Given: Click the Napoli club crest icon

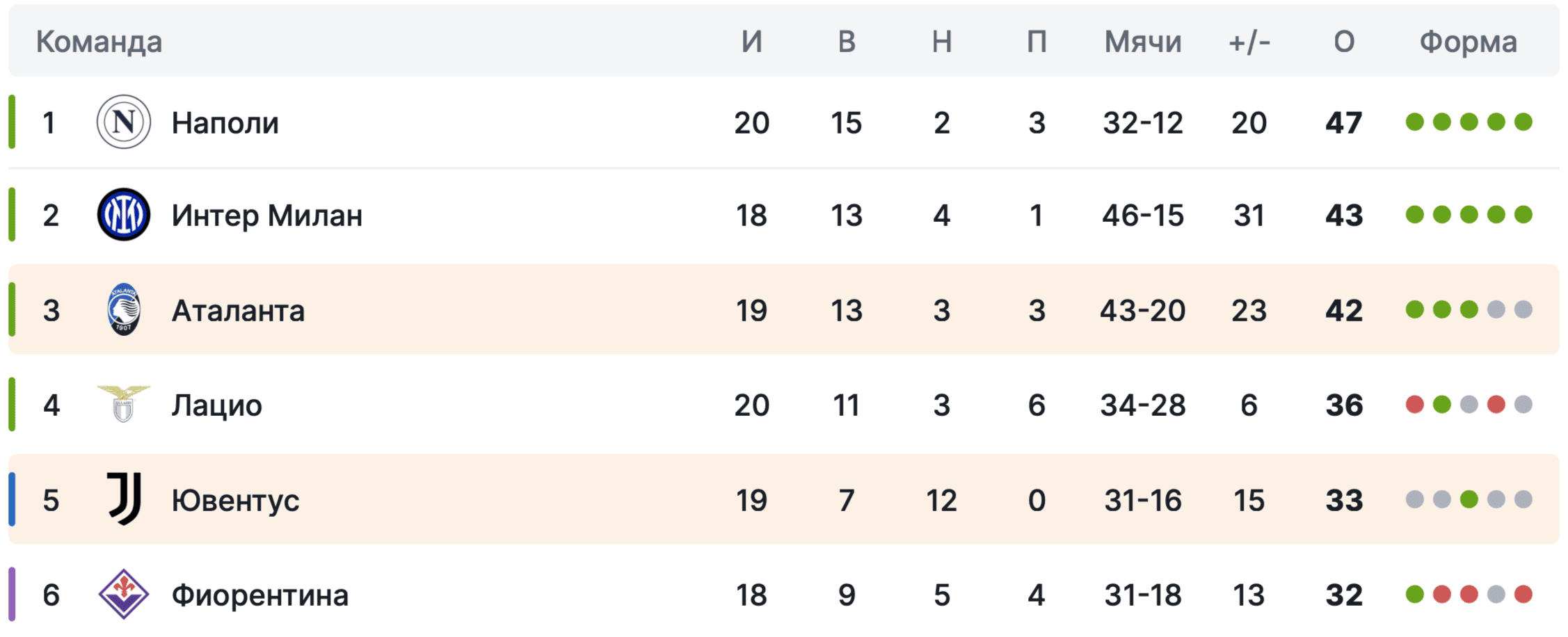Looking at the screenshot, I should [x=123, y=122].
